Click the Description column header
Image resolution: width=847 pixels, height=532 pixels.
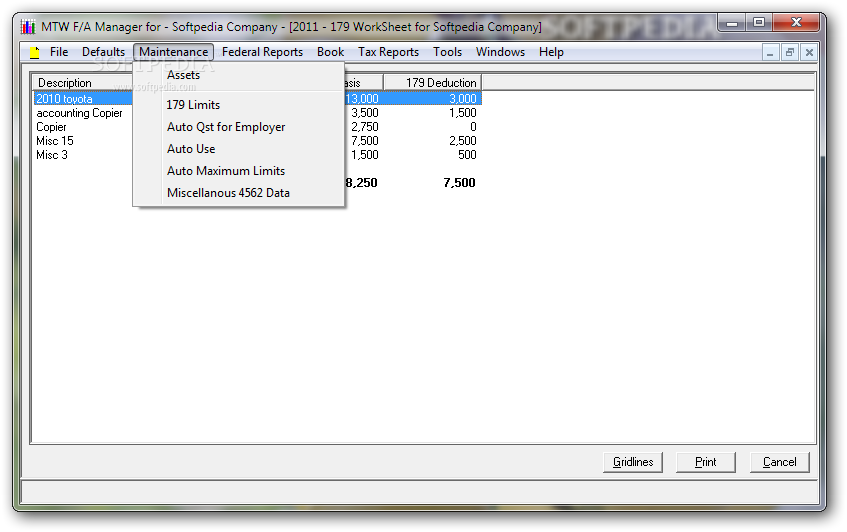[83, 83]
